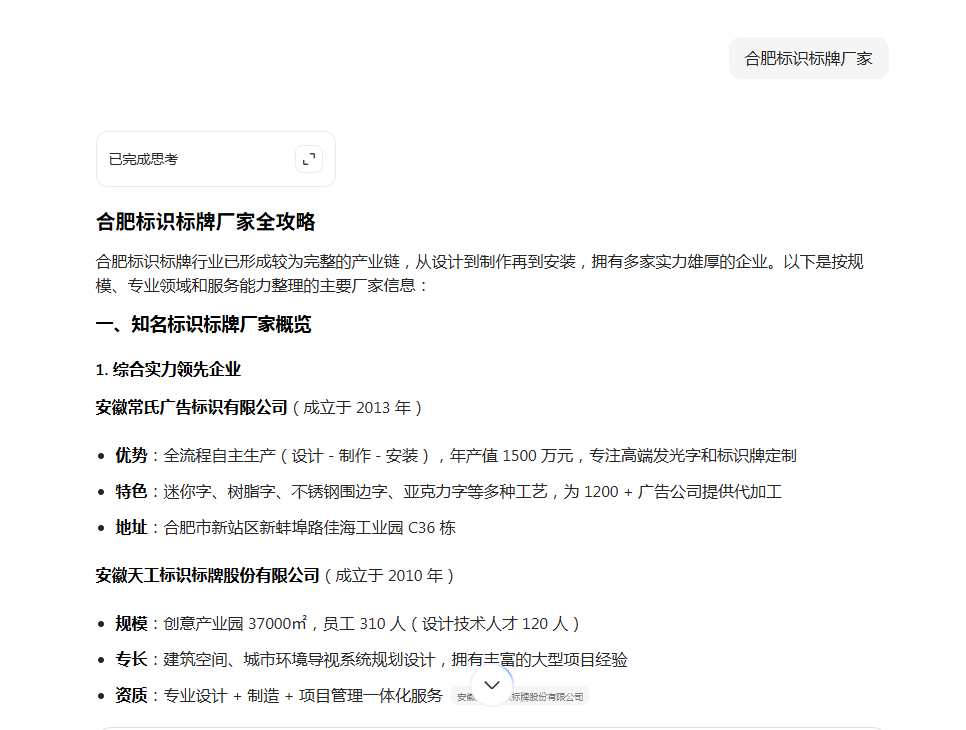Click the bold text 安徽常氏广告标识有限公司

[192, 407]
